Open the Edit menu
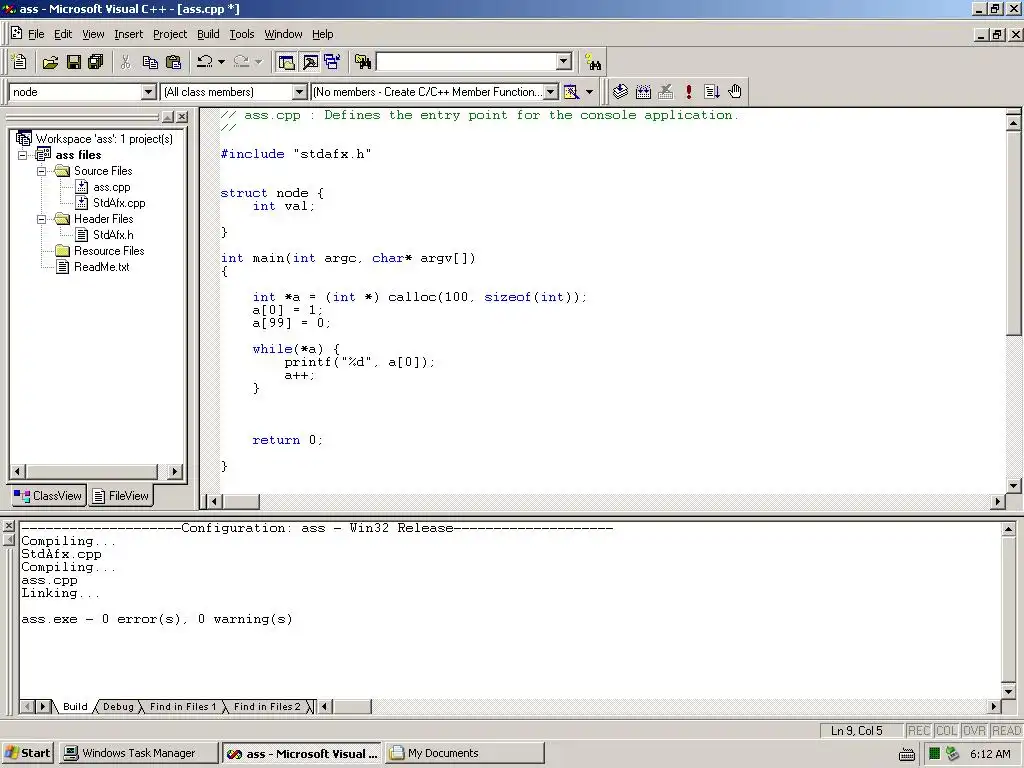 (63, 34)
